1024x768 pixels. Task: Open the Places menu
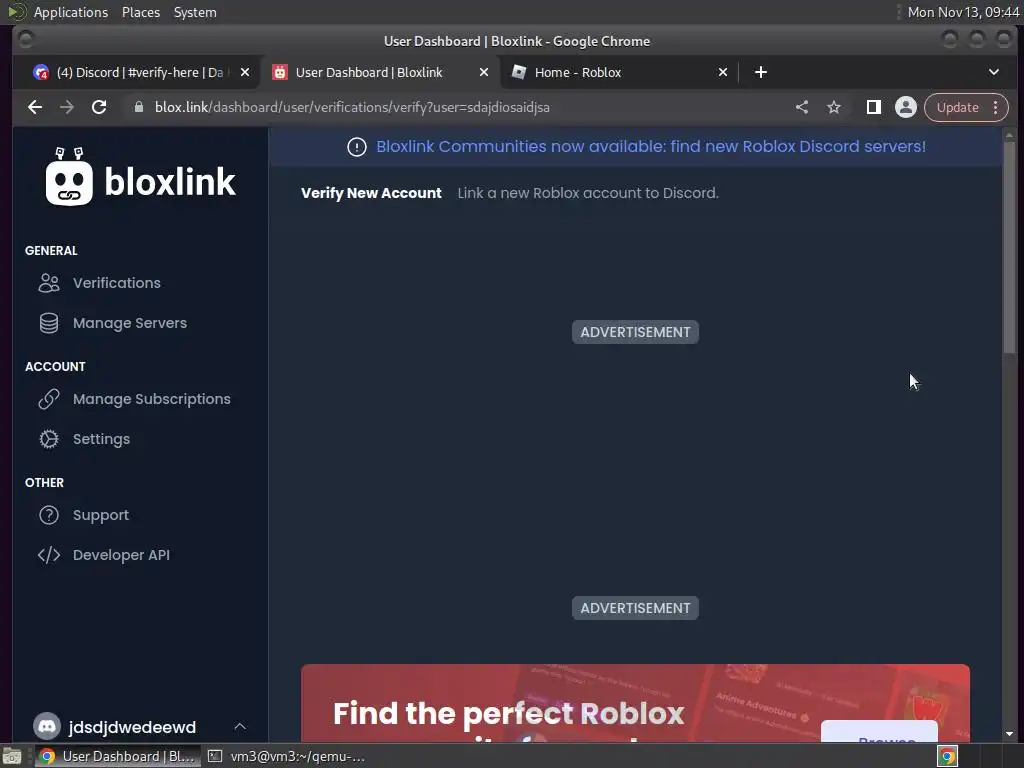[x=140, y=12]
